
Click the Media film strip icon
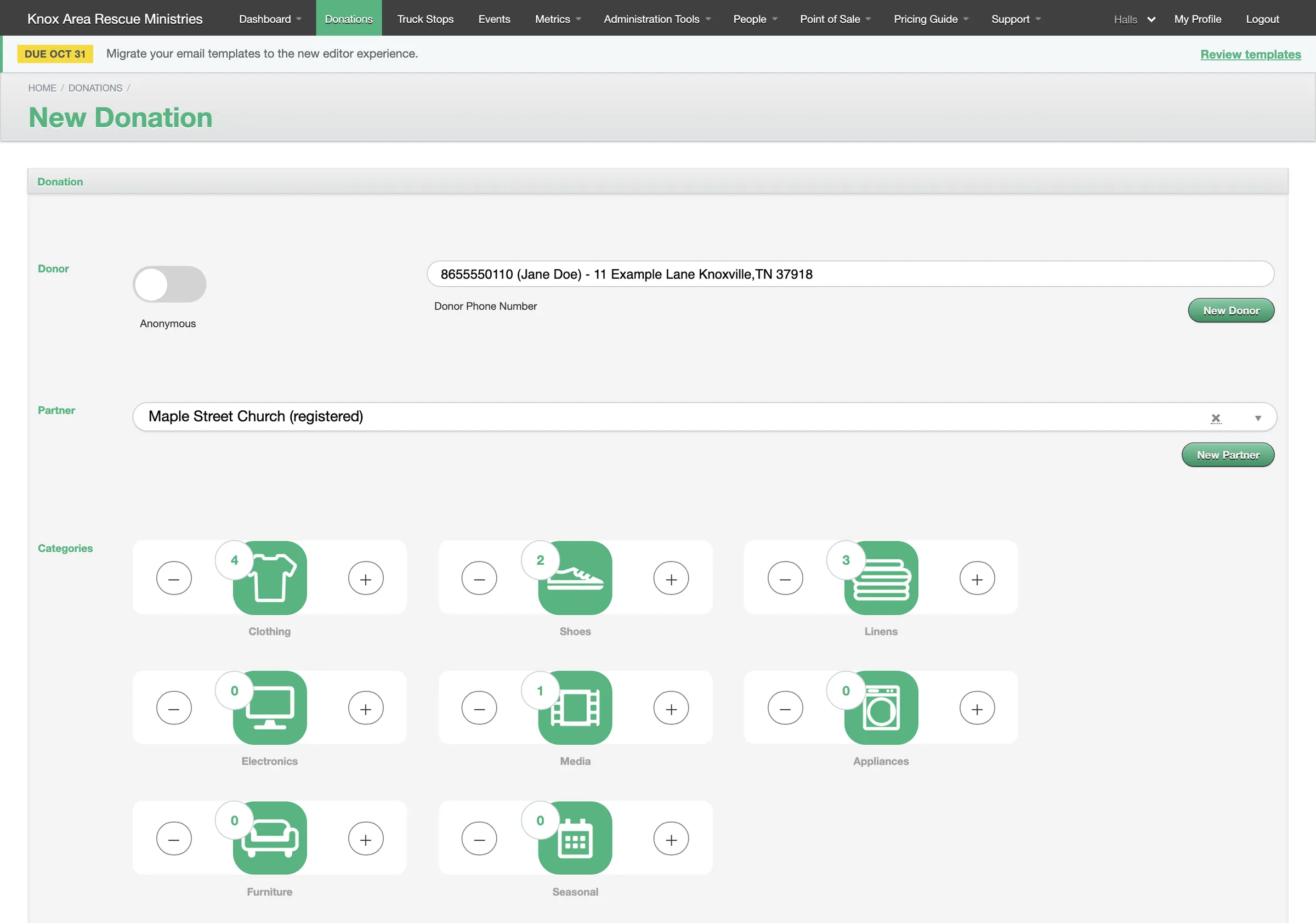pyautogui.click(x=575, y=707)
